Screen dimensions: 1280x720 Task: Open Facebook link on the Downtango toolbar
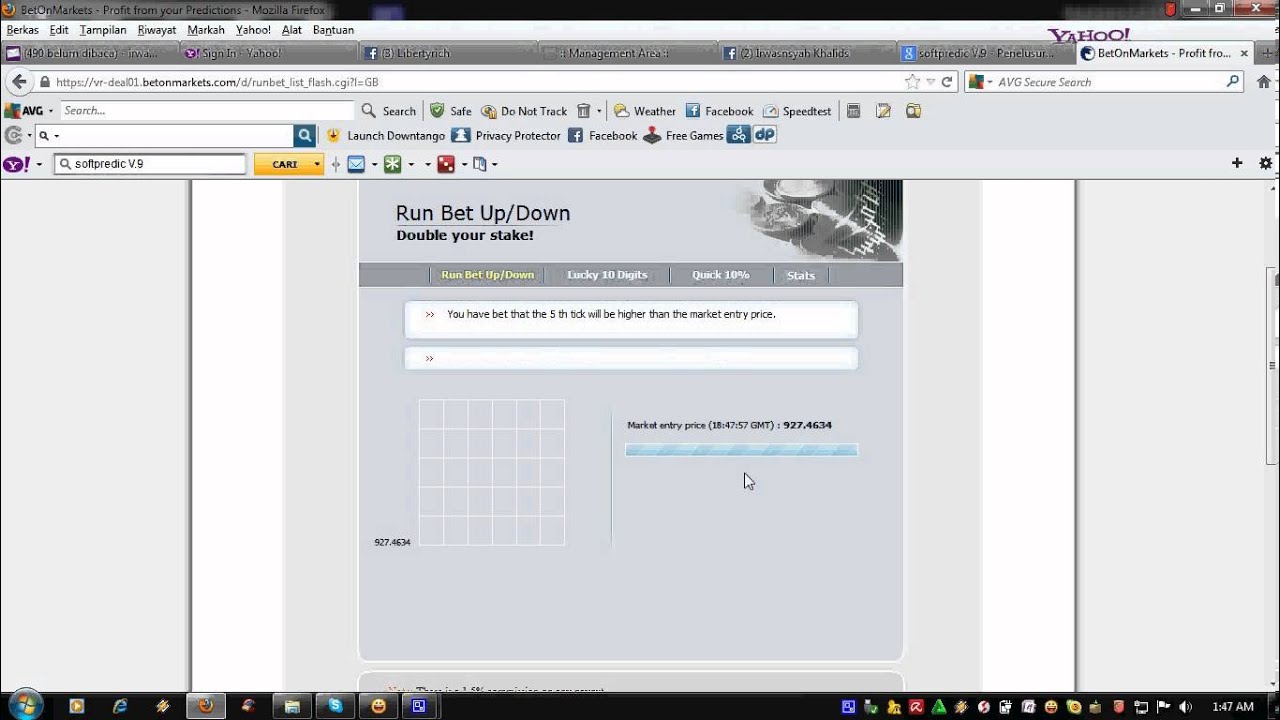[x=602, y=135]
